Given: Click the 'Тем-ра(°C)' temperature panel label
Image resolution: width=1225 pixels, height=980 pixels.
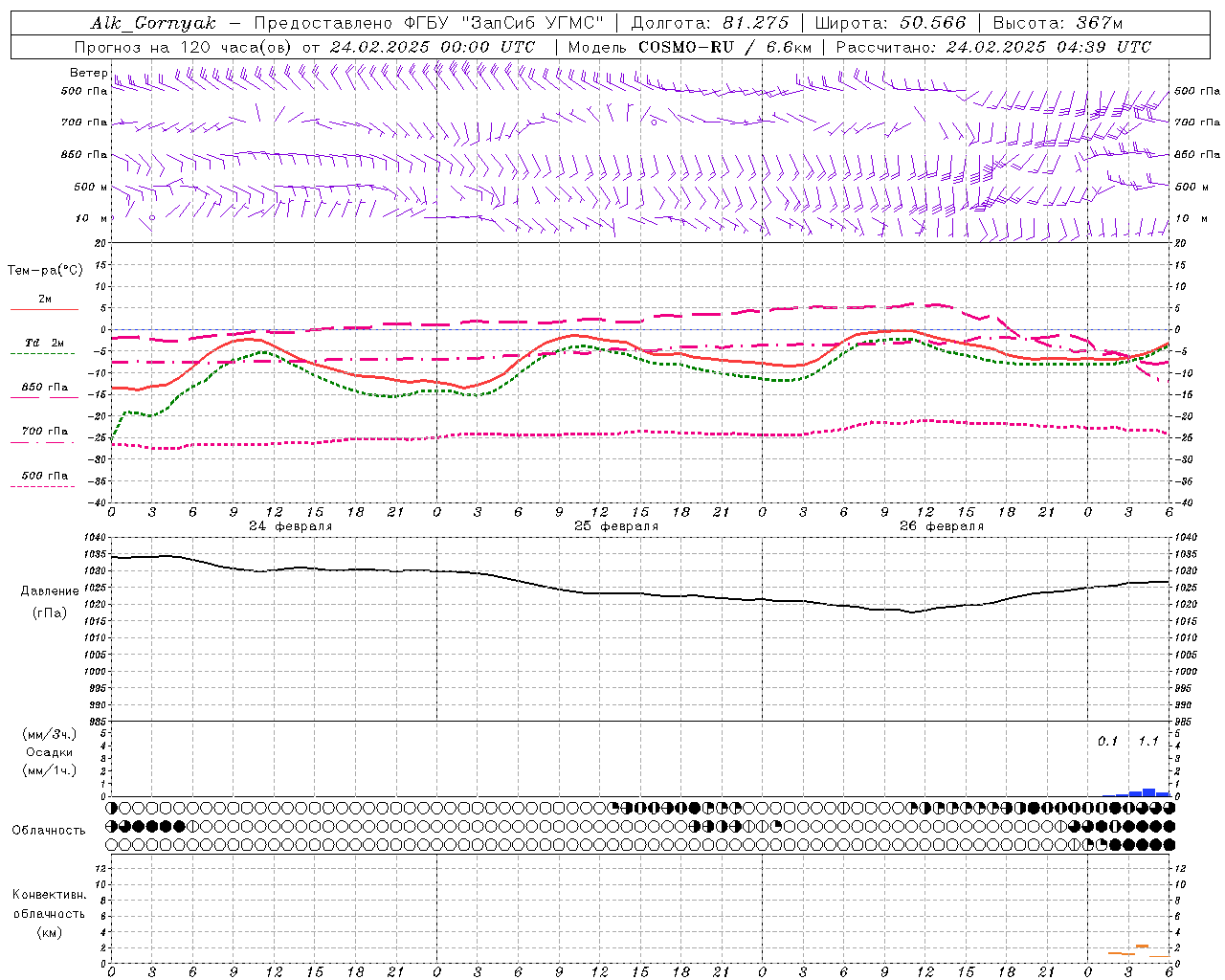Looking at the screenshot, I should [45, 271].
